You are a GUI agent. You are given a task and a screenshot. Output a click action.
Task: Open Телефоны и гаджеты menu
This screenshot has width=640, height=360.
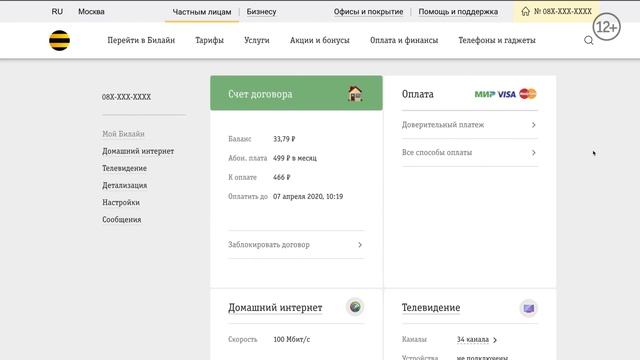pyautogui.click(x=497, y=40)
